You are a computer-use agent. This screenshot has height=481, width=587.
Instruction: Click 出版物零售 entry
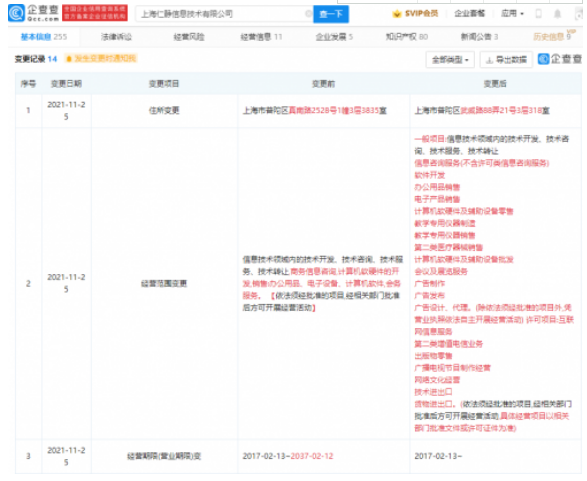[434, 356]
